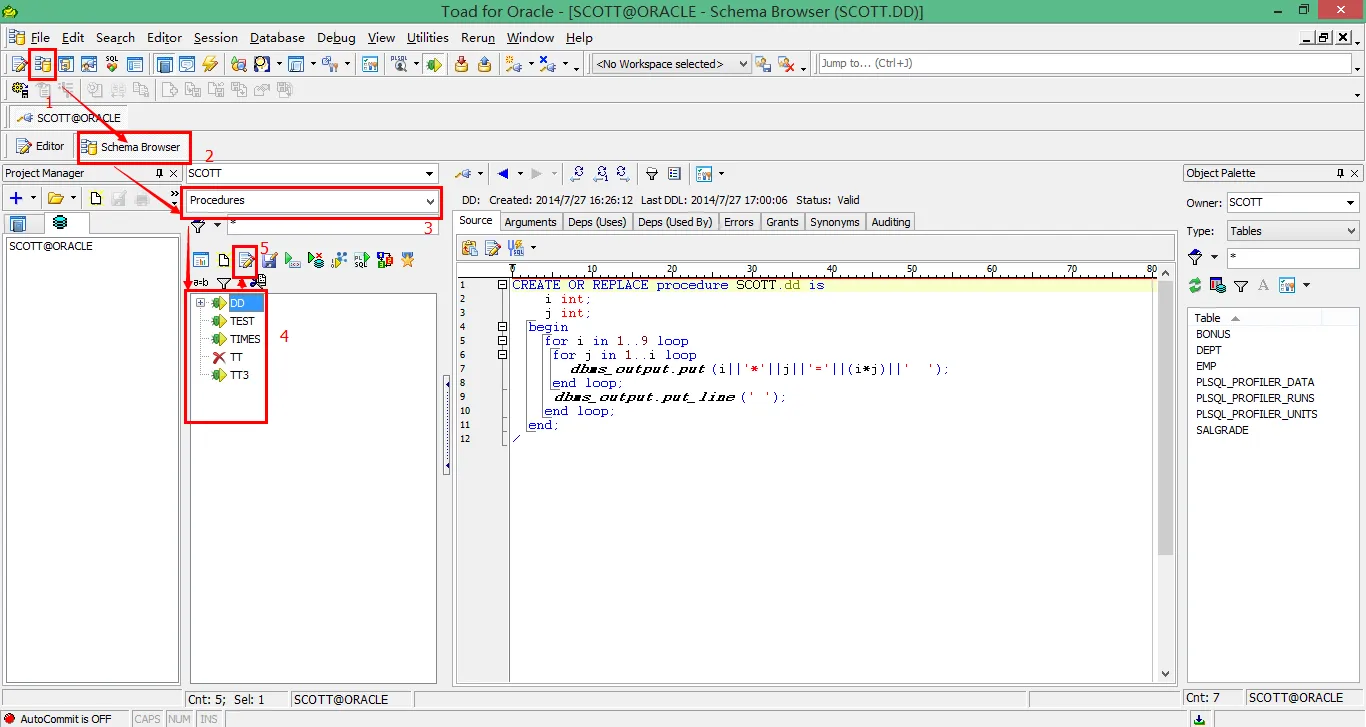Click the commit icon with red down arrow
The height and width of the screenshot is (727, 1366).
pos(461,64)
